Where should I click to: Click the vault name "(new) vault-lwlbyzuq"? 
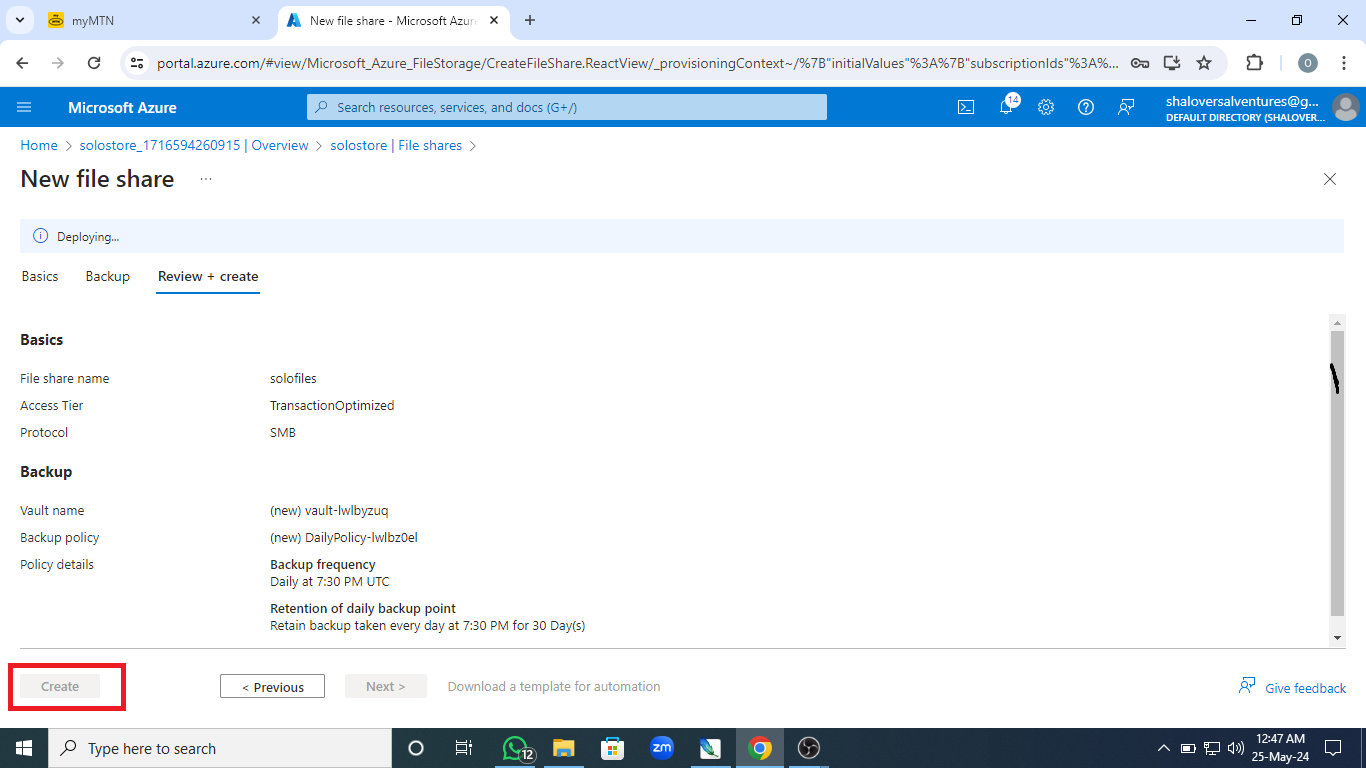(x=329, y=510)
